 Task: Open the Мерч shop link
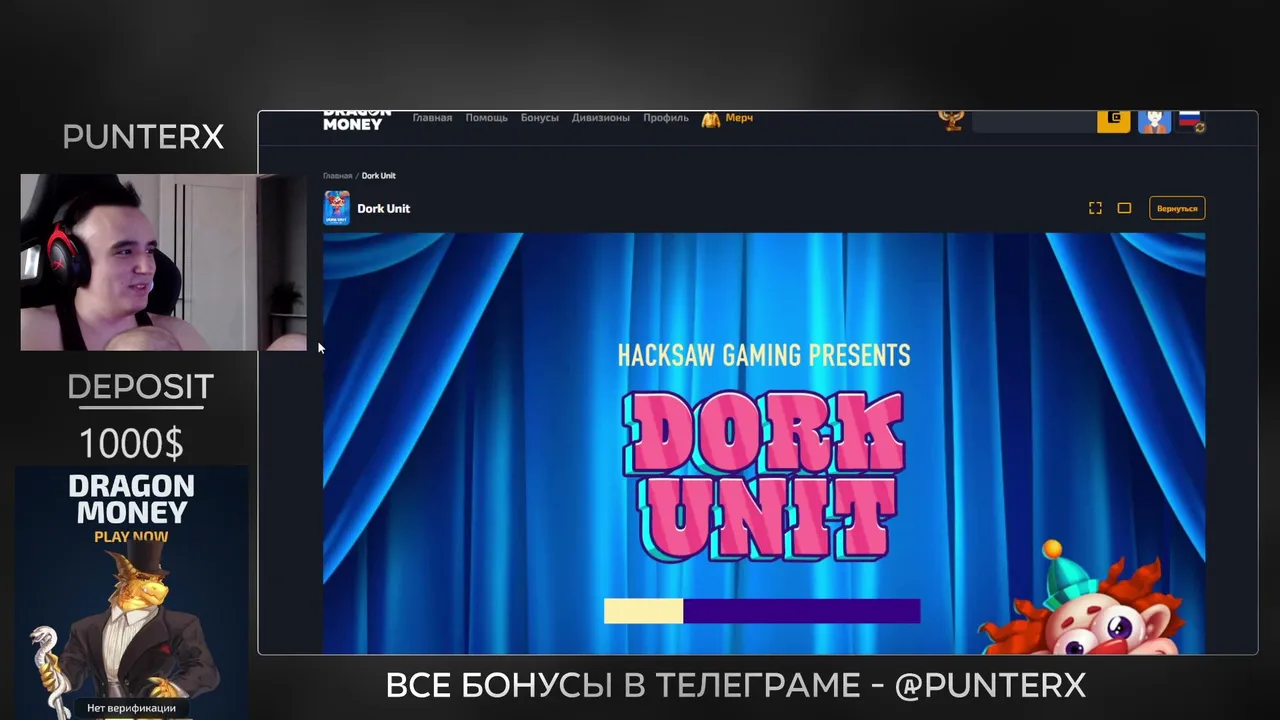tap(727, 119)
